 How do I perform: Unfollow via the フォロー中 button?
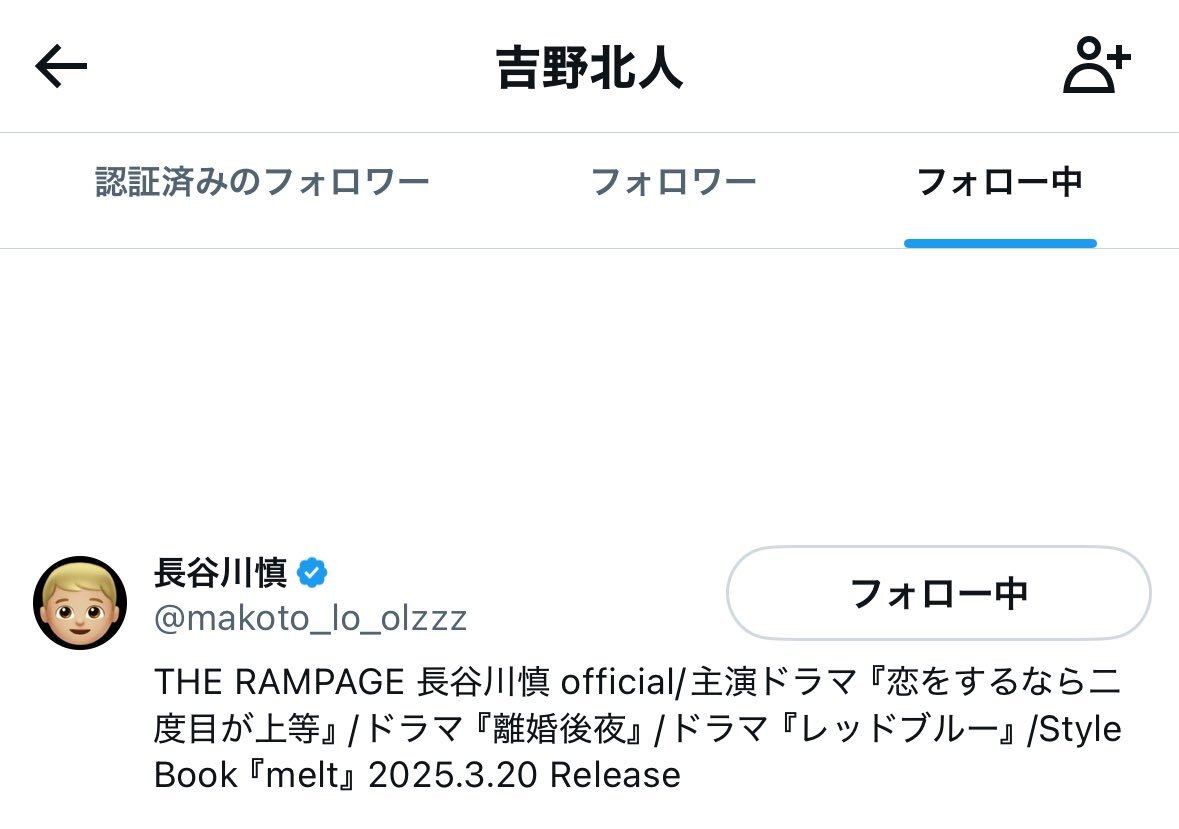pos(938,593)
